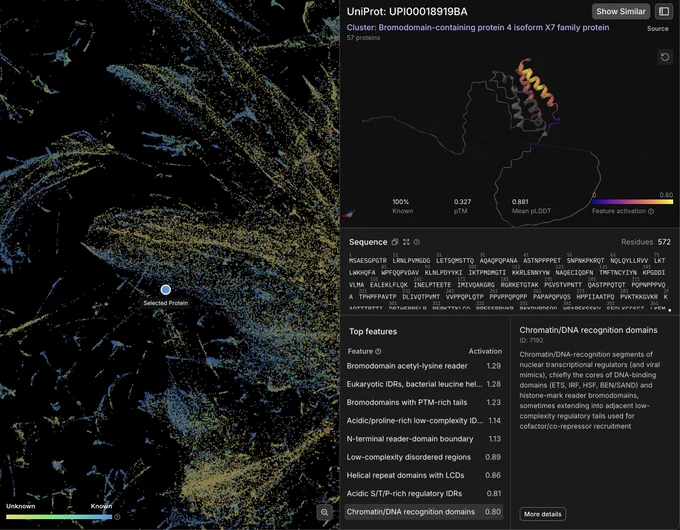This screenshot has height=530, width=680.
Task: Click the Show Similar button
Action: coord(621,12)
